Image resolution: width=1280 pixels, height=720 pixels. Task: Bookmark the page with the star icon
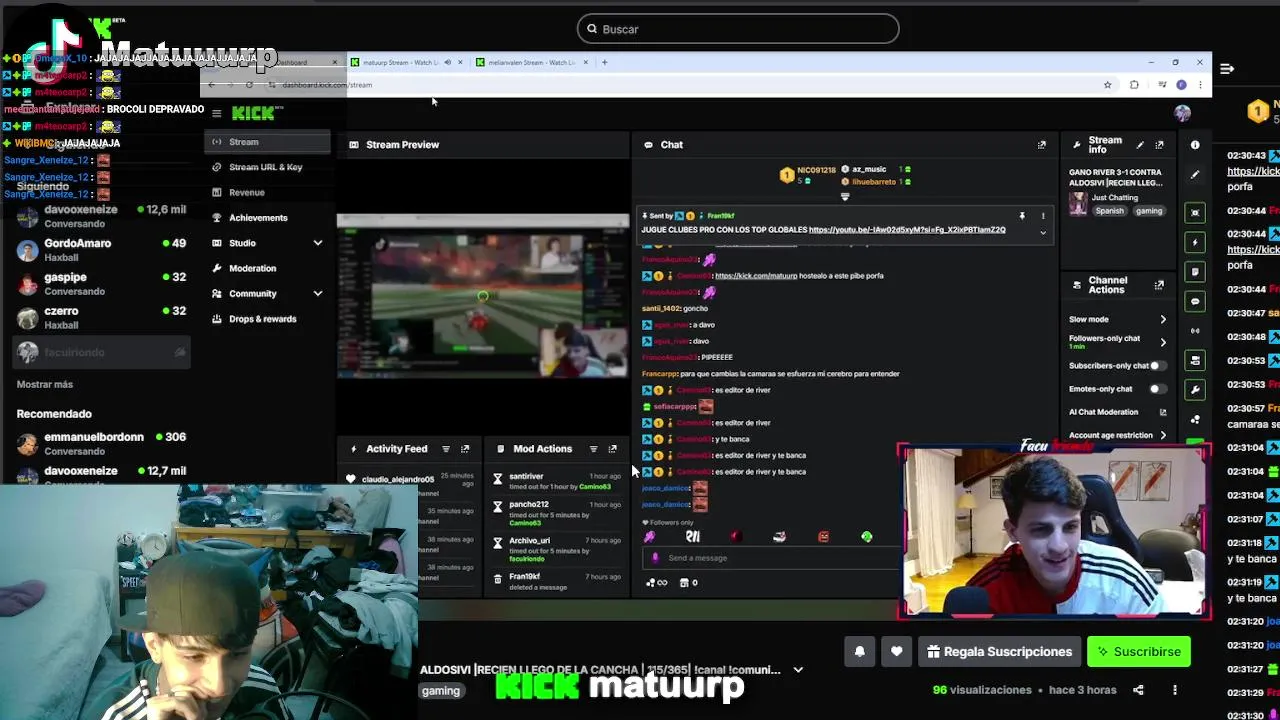[x=1107, y=85]
